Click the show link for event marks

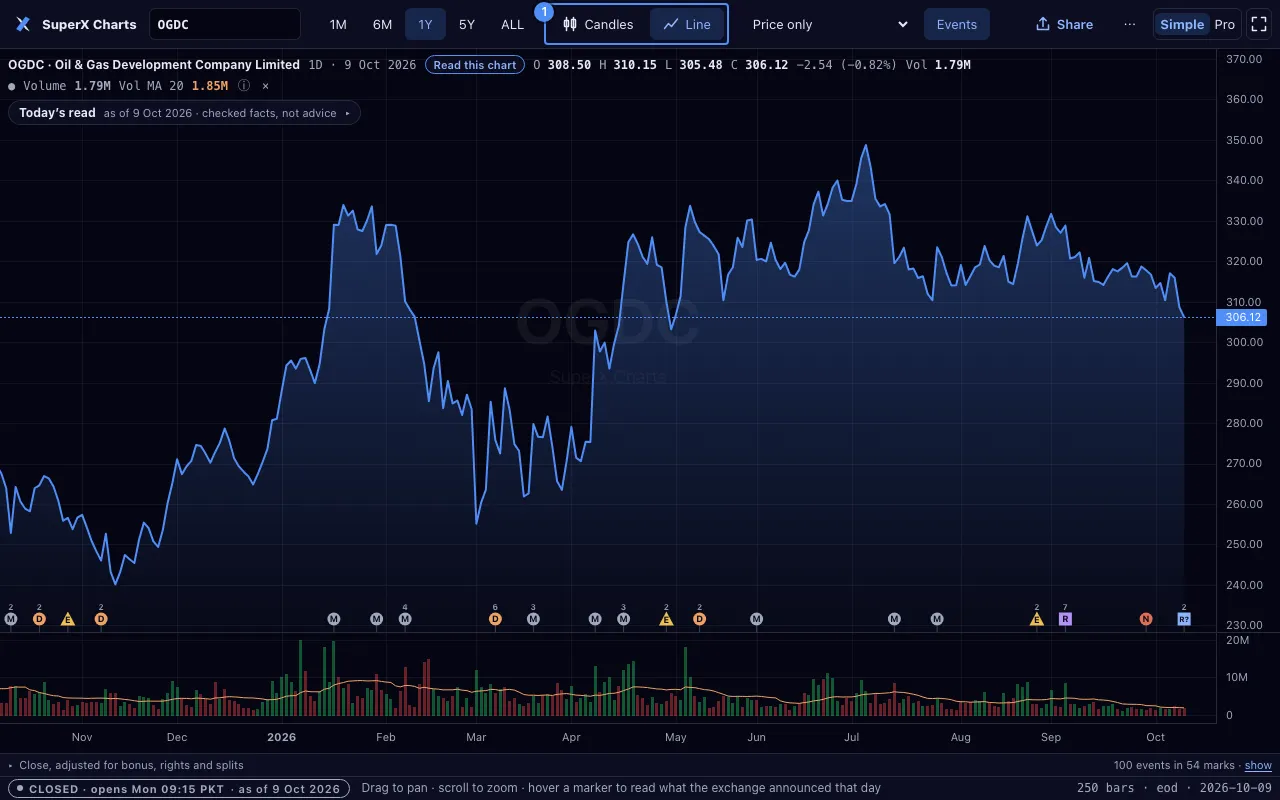click(x=1258, y=765)
